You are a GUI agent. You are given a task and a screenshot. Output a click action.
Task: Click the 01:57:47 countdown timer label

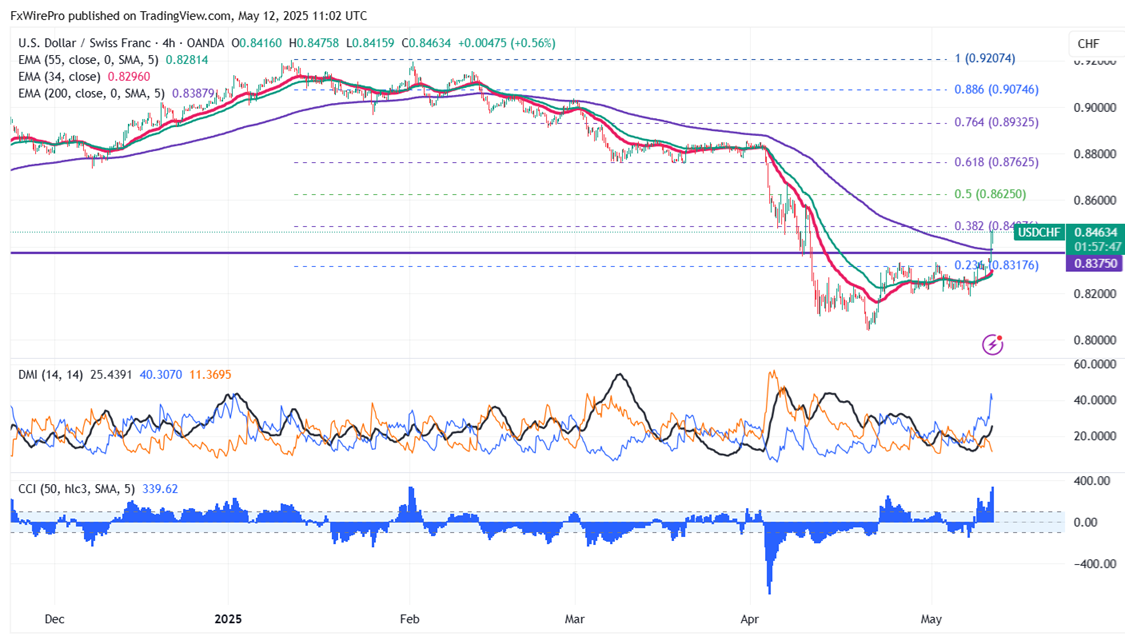tap(1096, 246)
